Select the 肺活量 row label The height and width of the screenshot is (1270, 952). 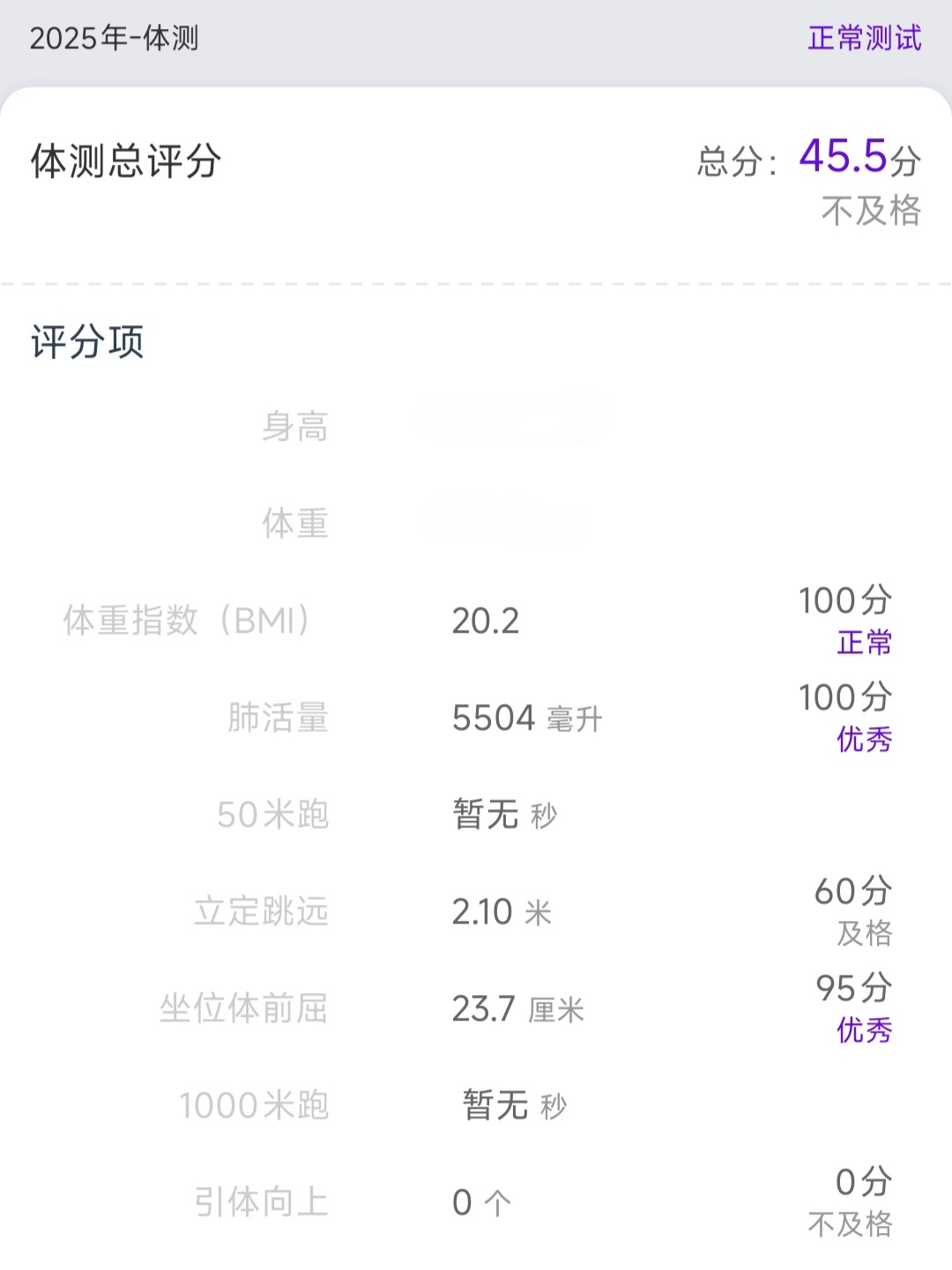tap(278, 717)
